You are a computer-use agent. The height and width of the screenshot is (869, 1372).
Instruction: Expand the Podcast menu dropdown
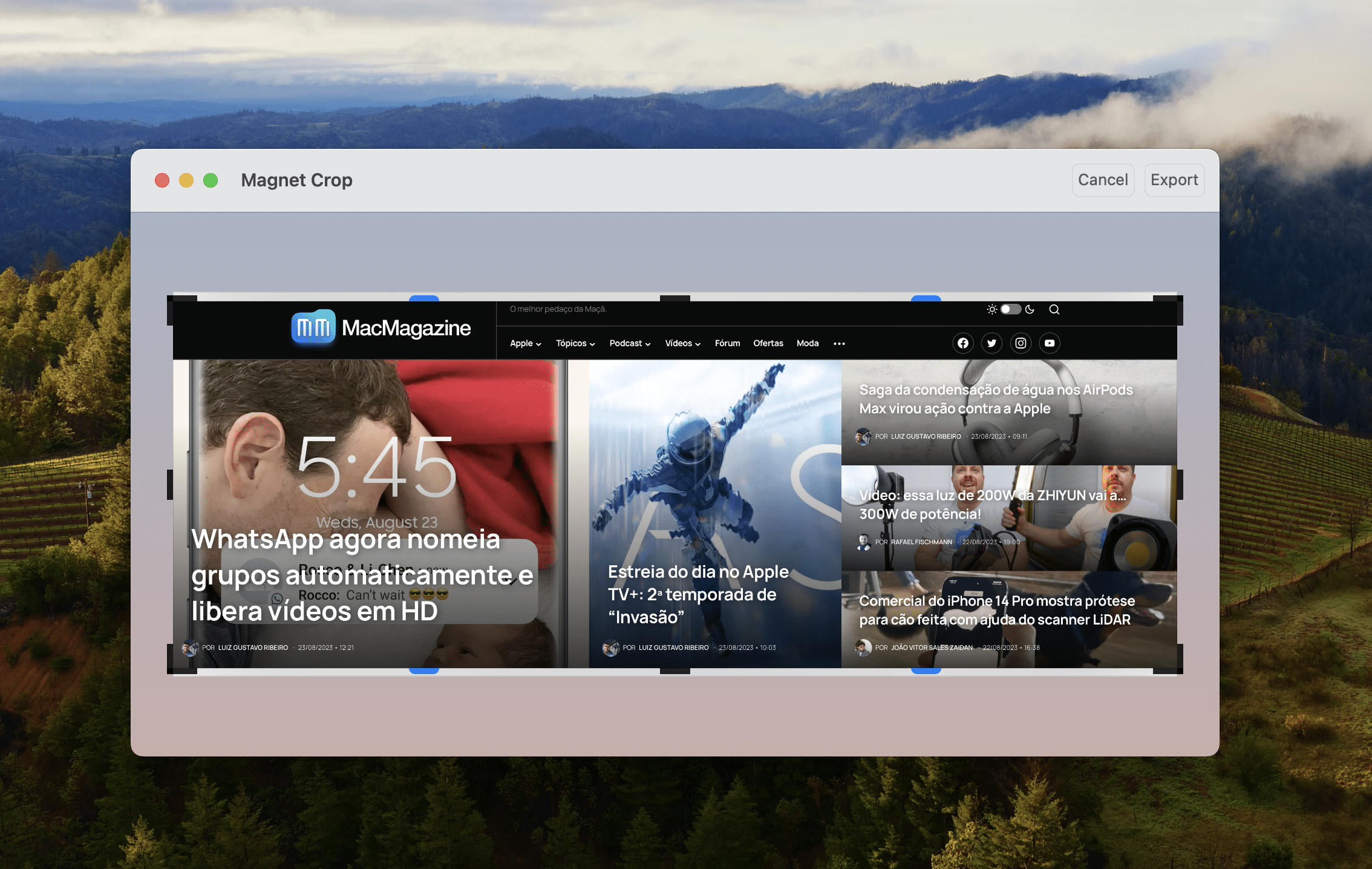tap(630, 343)
